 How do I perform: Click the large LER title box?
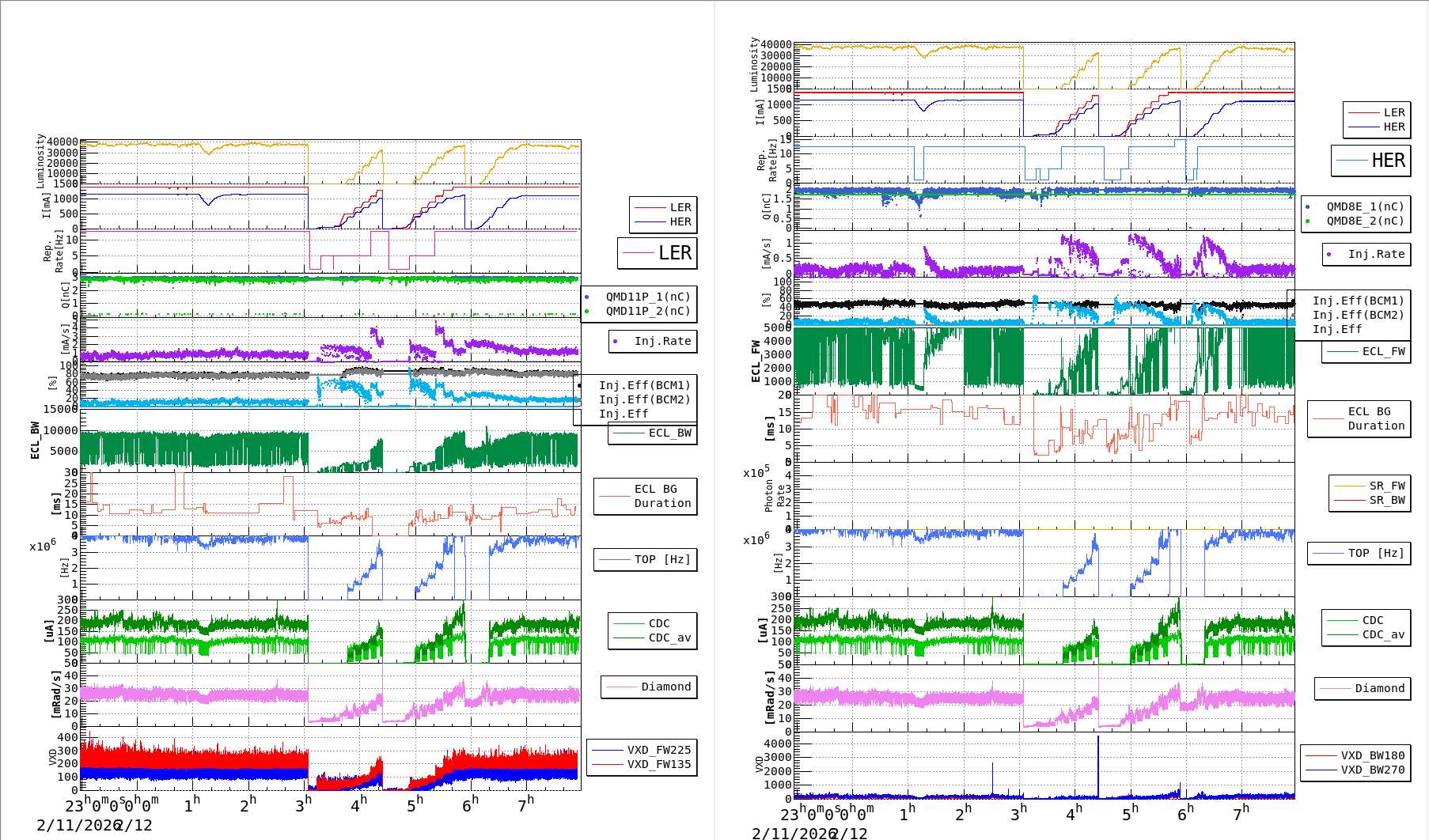(x=658, y=253)
